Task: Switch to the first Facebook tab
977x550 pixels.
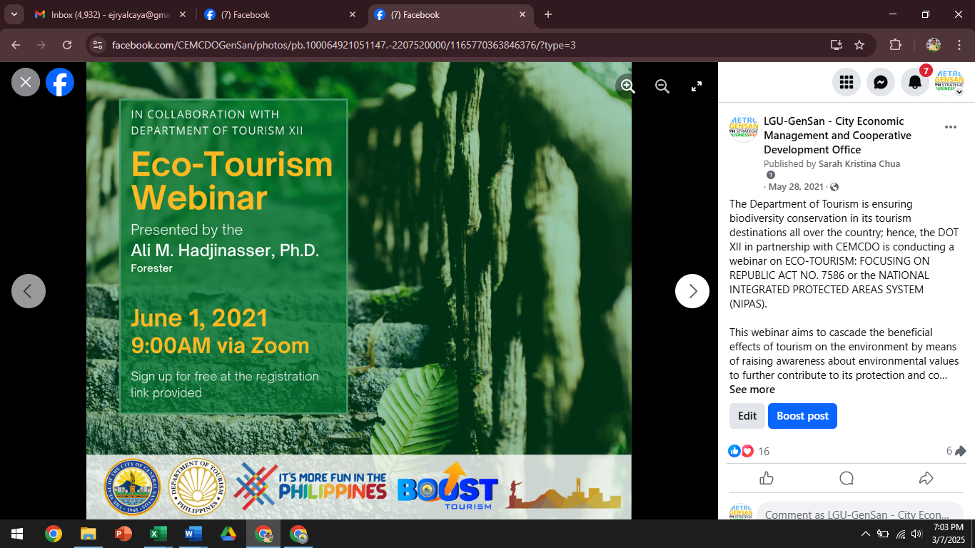Action: coord(279,14)
